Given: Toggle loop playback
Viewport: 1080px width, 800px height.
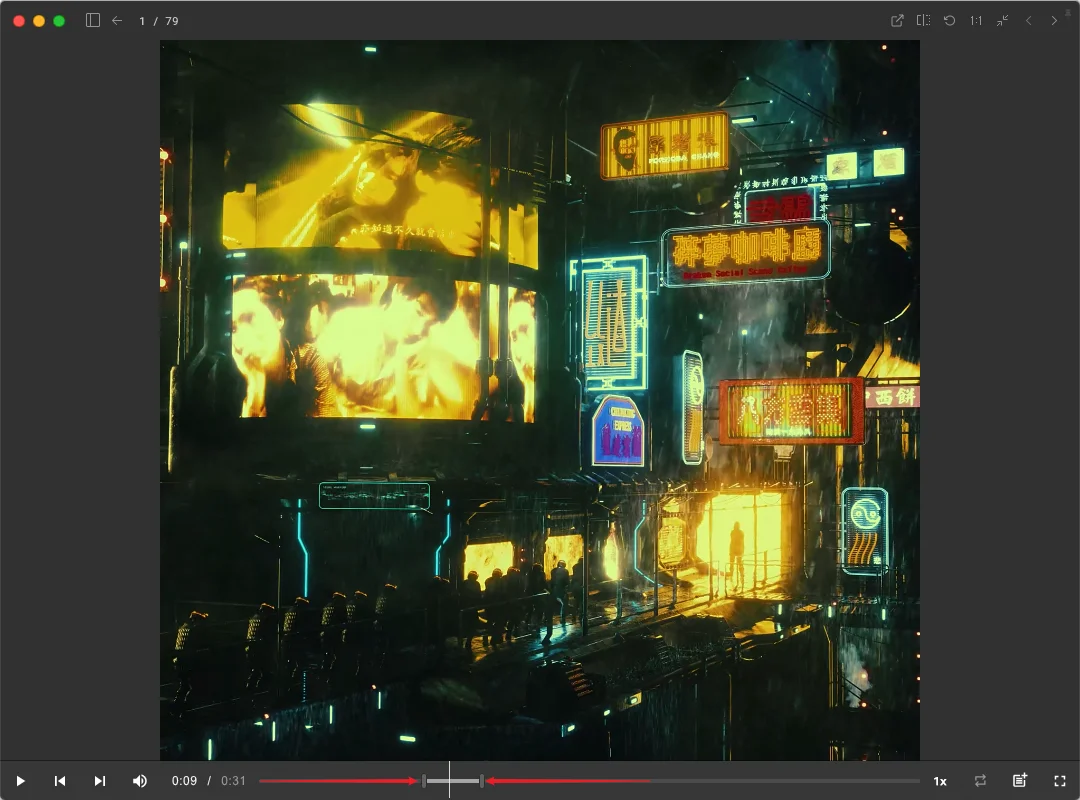Looking at the screenshot, I should click(x=980, y=781).
